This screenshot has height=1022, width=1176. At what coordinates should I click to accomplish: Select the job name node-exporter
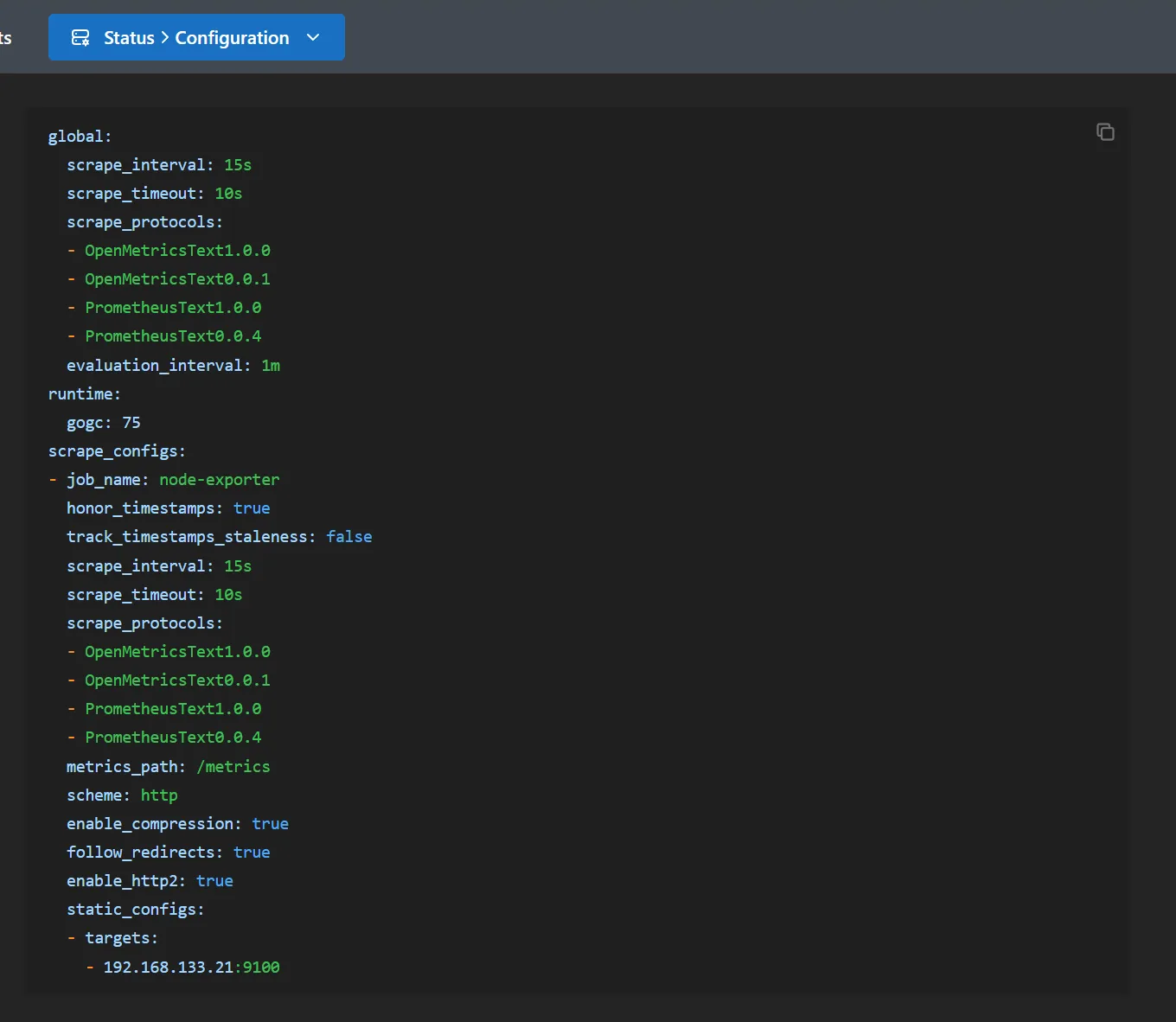tap(219, 480)
